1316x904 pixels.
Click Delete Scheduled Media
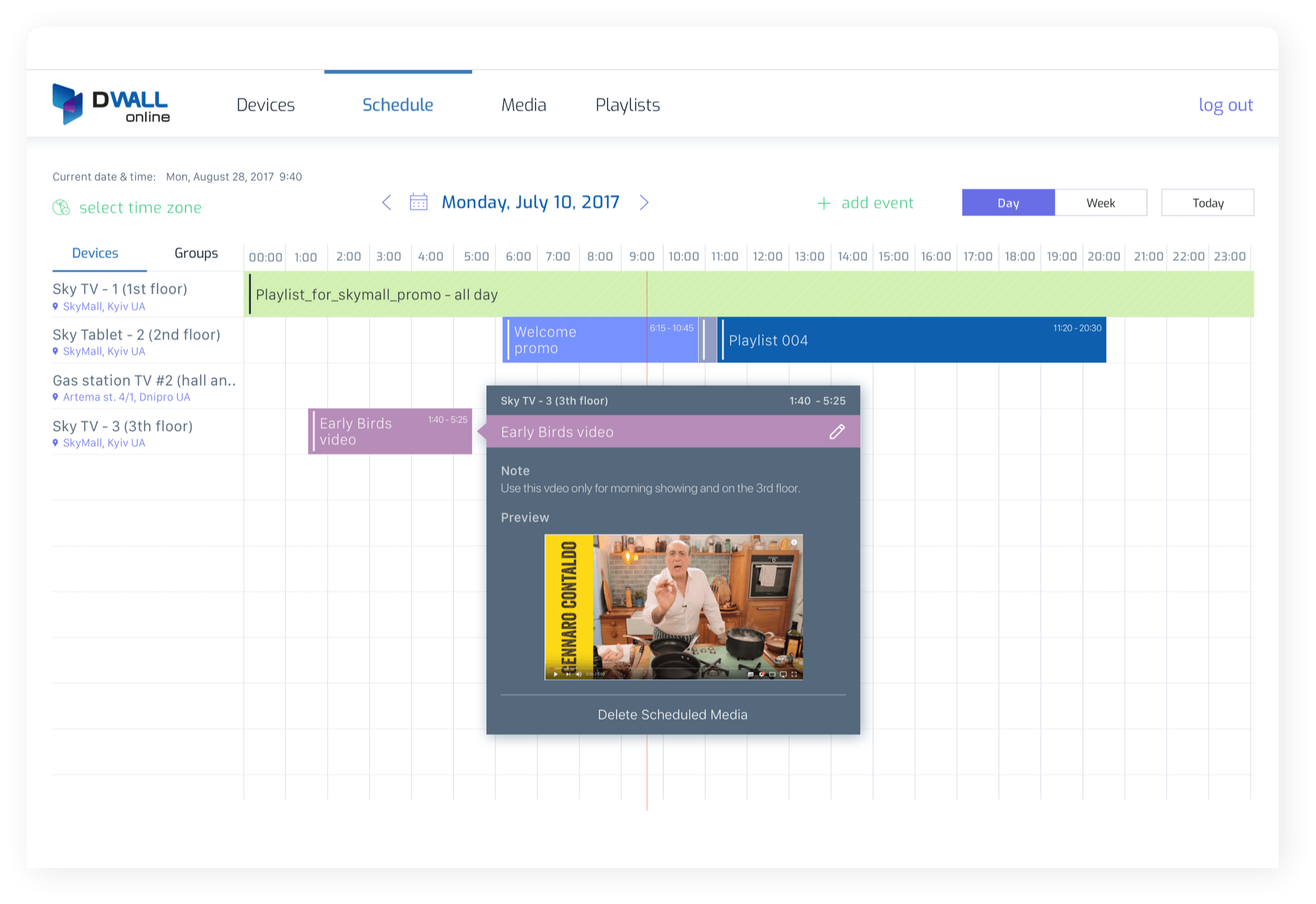[x=672, y=714]
